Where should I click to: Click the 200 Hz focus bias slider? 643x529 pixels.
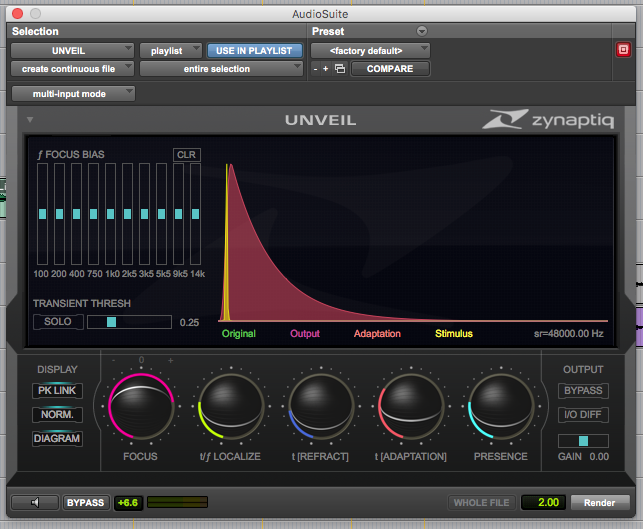click(59, 214)
